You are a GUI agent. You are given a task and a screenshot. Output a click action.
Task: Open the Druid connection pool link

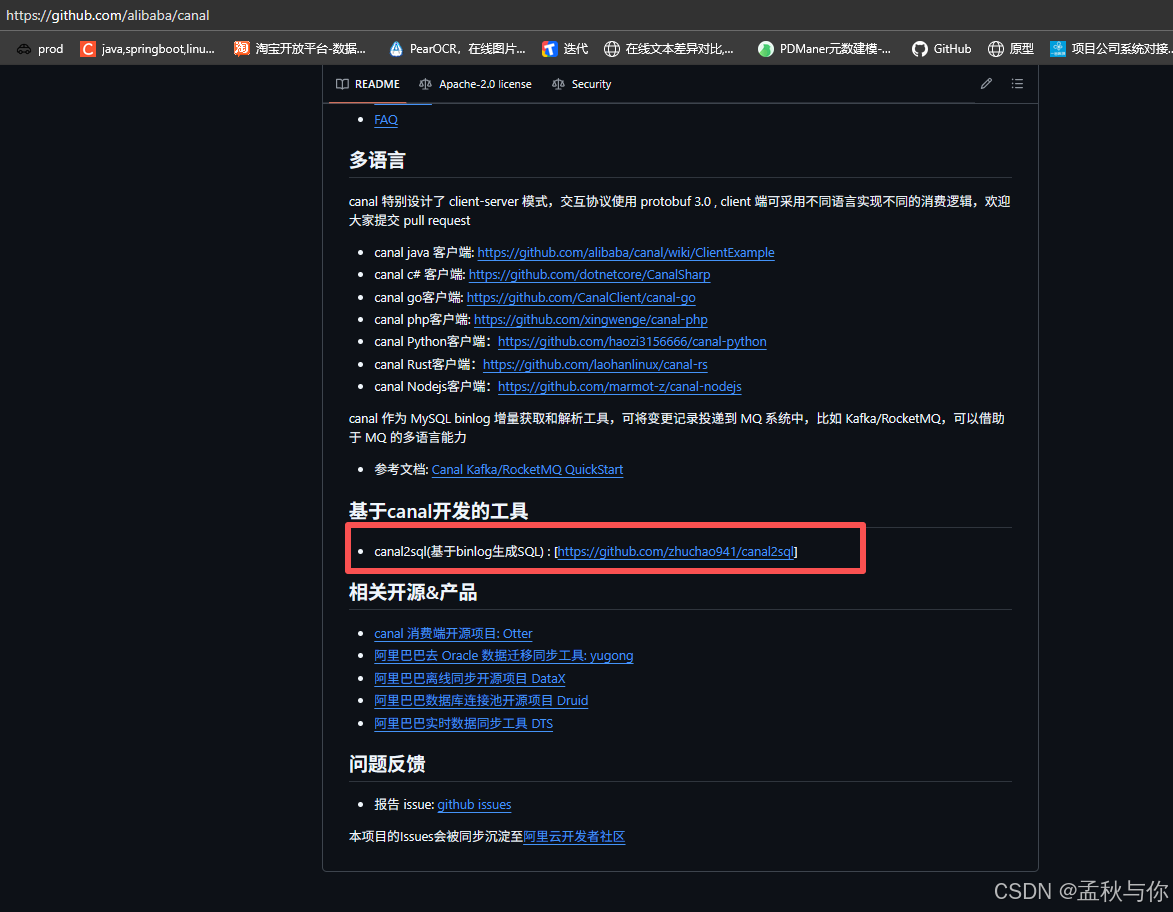[481, 701]
